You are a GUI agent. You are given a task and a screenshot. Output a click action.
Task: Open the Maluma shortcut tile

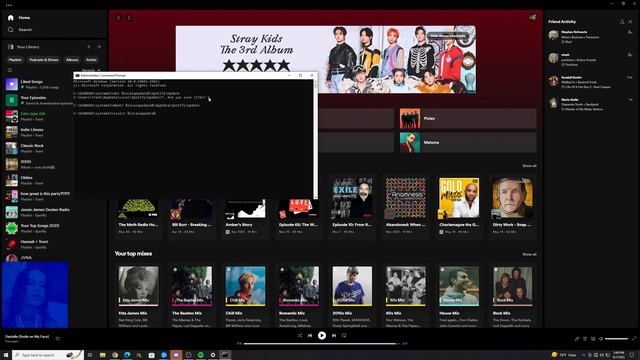click(x=468, y=142)
